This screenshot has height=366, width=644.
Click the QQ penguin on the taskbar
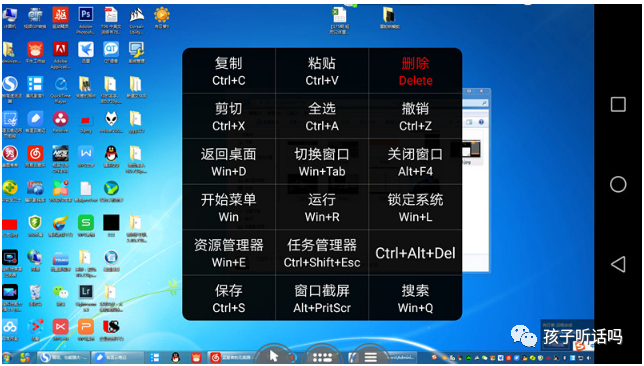click(175, 357)
